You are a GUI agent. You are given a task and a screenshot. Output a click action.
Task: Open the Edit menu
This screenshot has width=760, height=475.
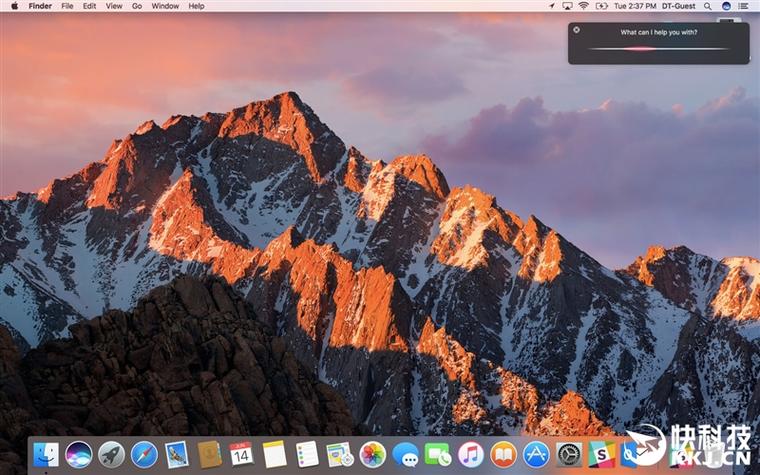coord(89,6)
